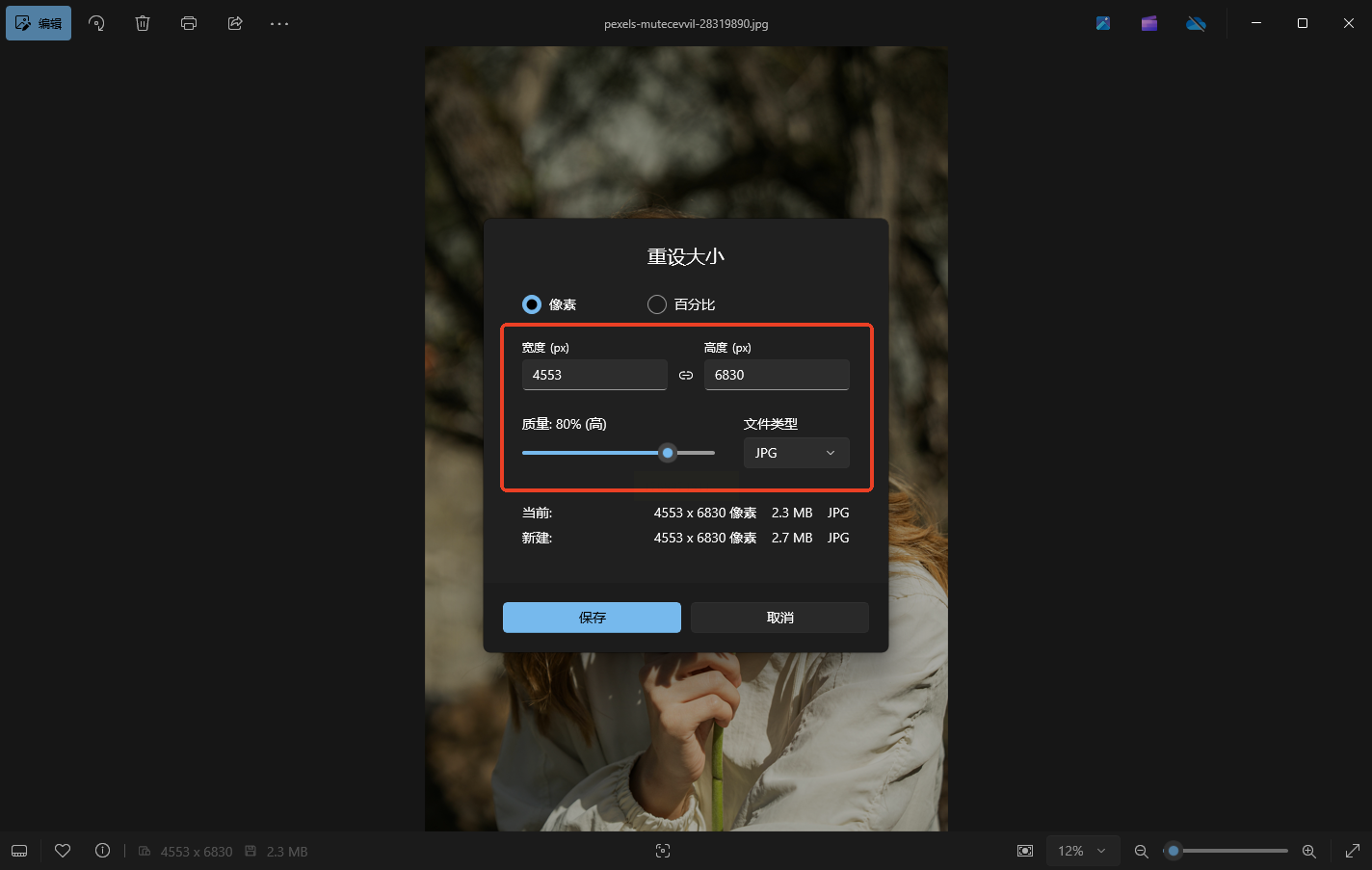This screenshot has height=870, width=1372.
Task: Click the zoom in magnifier icon
Action: click(x=1309, y=851)
